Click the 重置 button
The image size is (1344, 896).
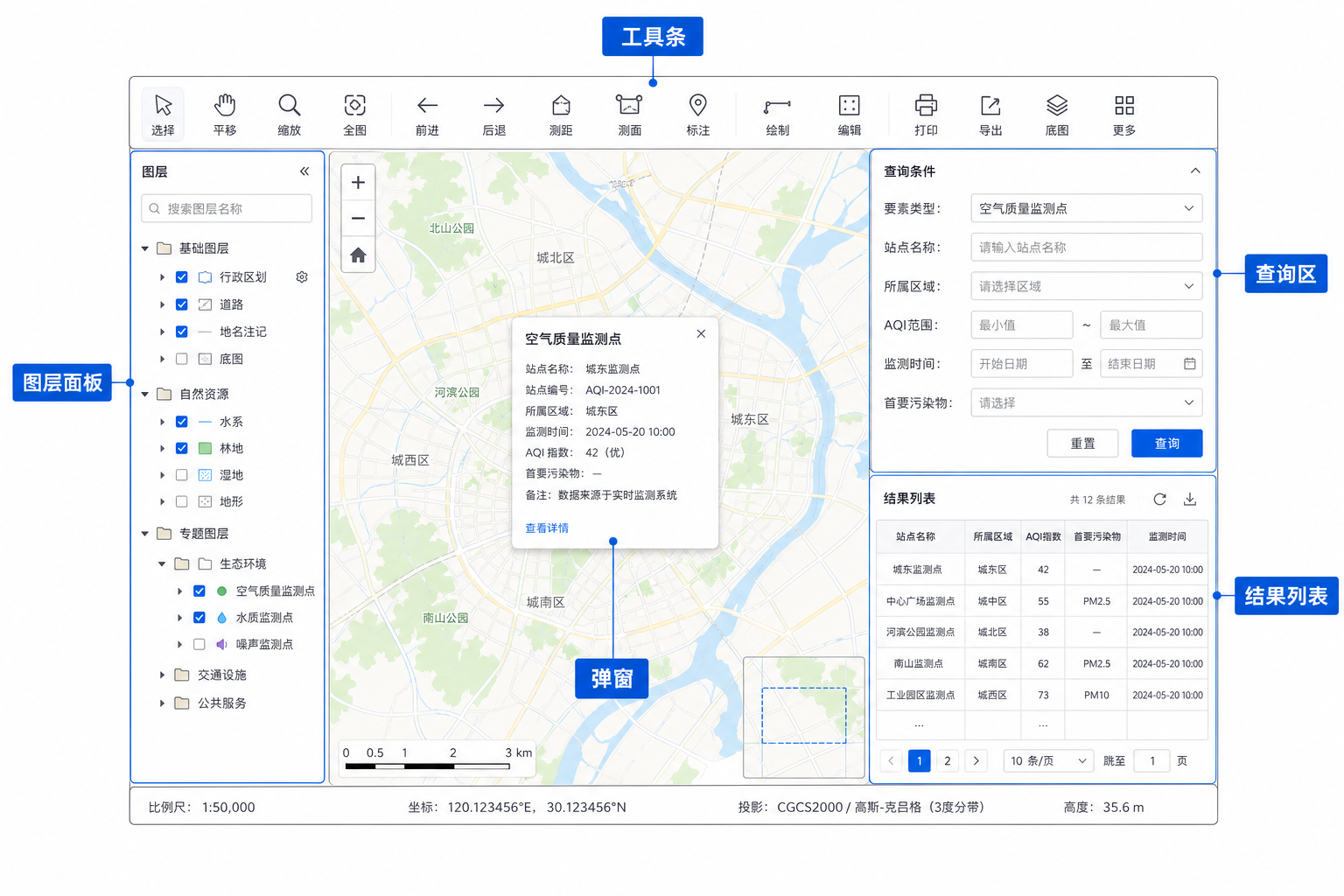(1082, 444)
